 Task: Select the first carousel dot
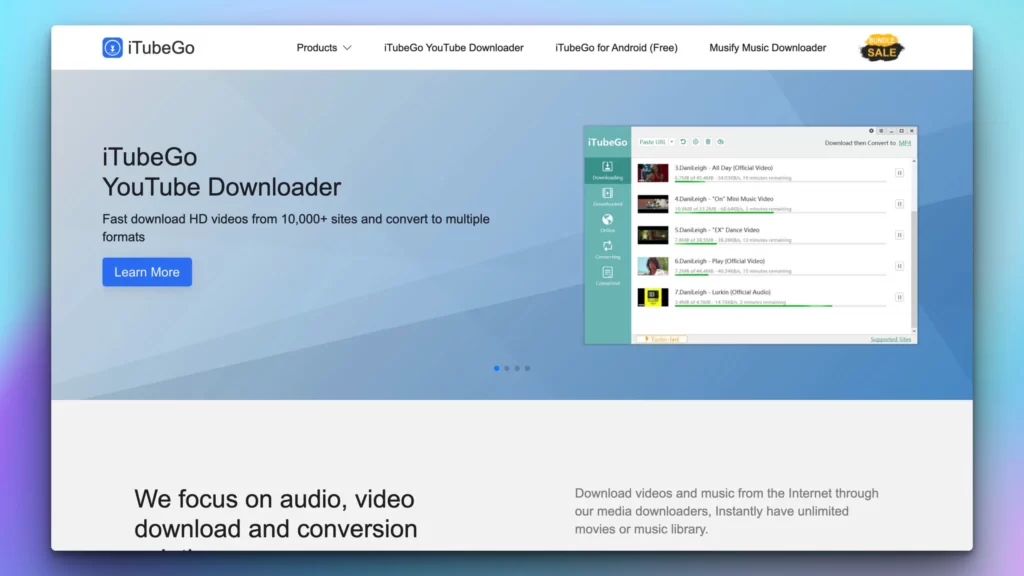pyautogui.click(x=496, y=368)
